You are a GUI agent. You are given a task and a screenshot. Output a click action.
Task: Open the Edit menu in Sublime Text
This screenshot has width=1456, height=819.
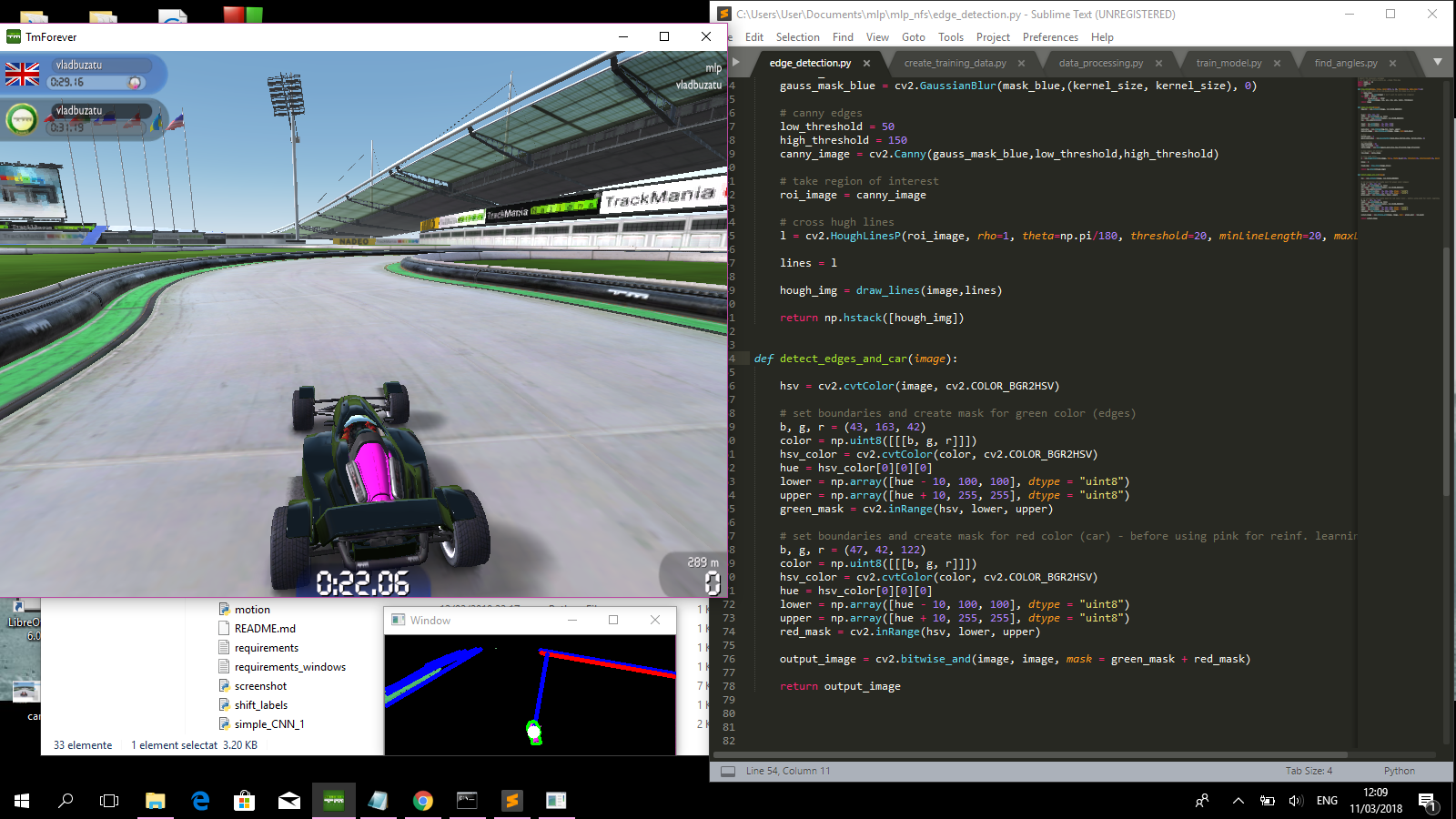pyautogui.click(x=754, y=37)
